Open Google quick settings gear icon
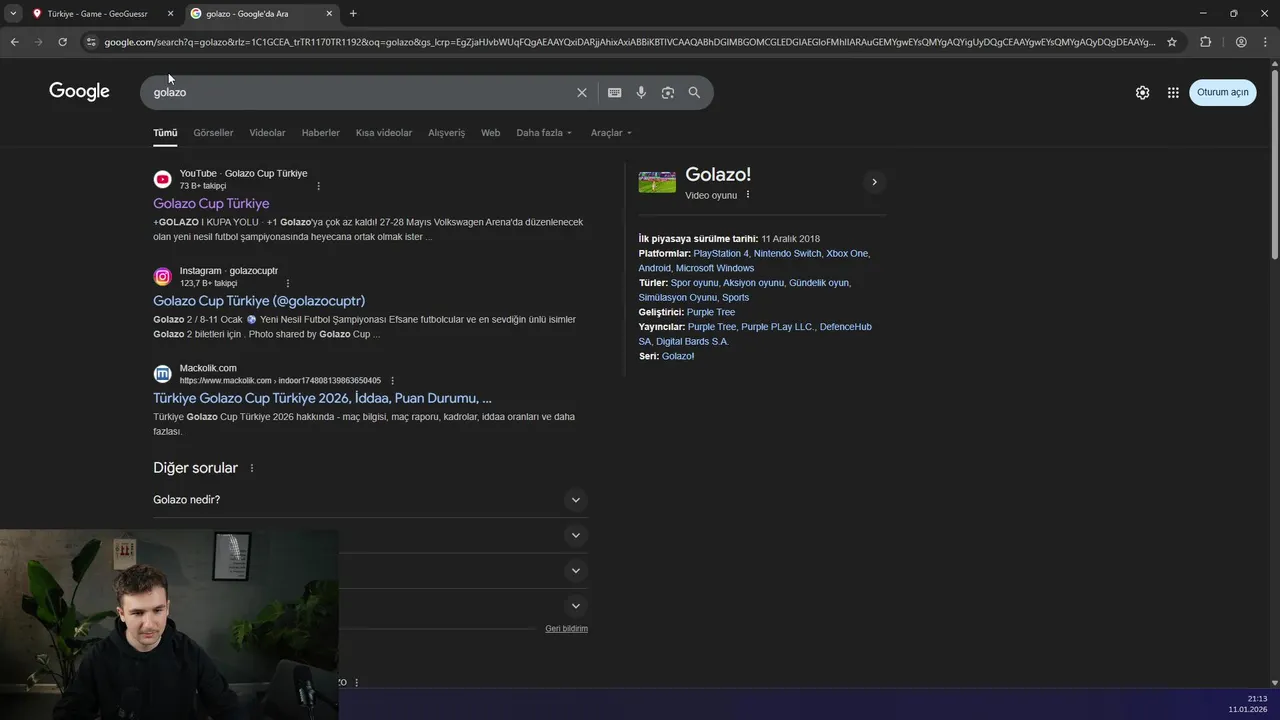 point(1142,92)
